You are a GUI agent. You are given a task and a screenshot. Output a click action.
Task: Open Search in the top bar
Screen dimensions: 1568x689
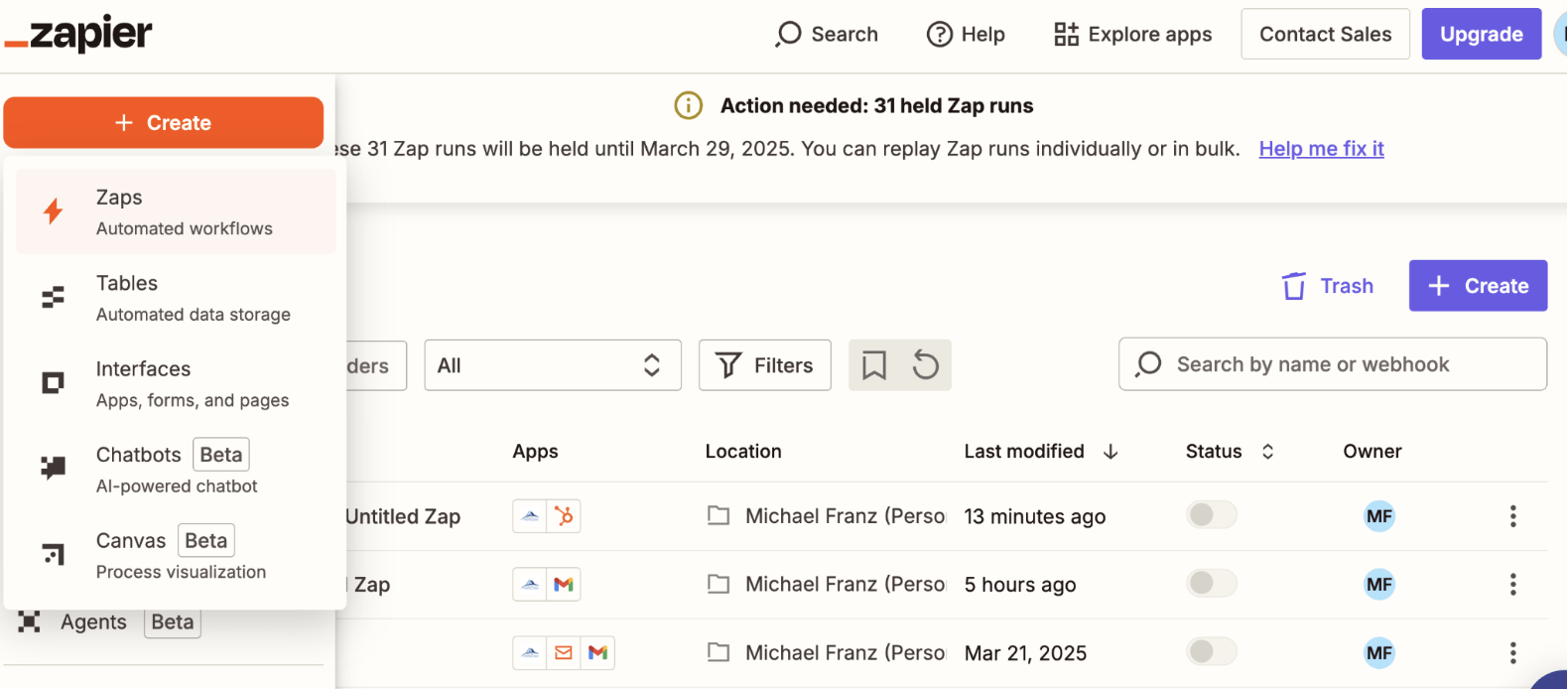coord(827,35)
